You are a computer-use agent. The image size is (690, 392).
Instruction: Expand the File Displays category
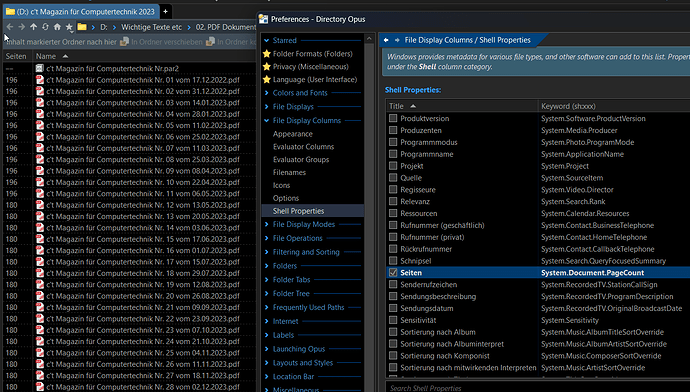tap(266, 106)
